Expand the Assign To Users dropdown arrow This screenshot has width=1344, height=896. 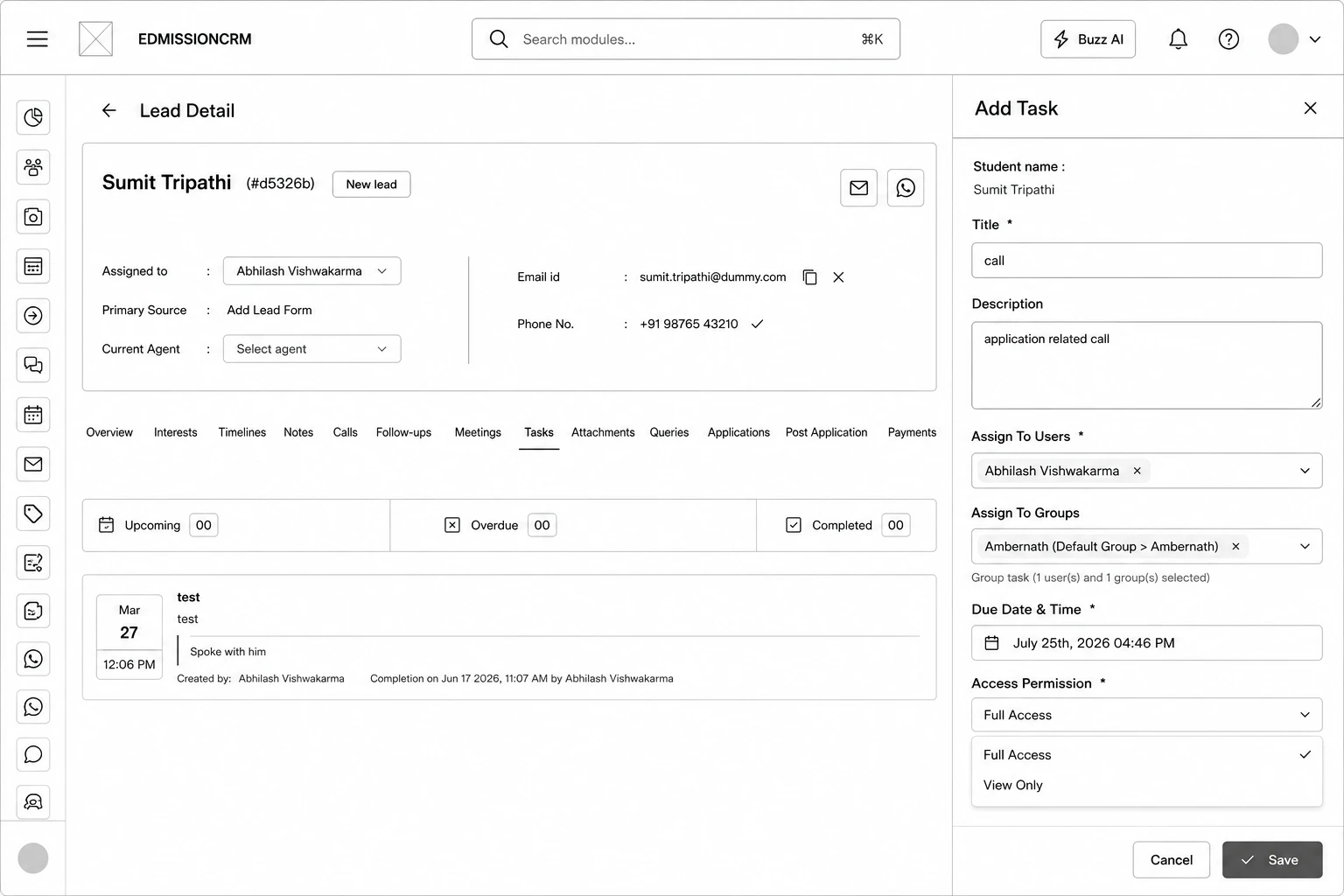point(1305,471)
